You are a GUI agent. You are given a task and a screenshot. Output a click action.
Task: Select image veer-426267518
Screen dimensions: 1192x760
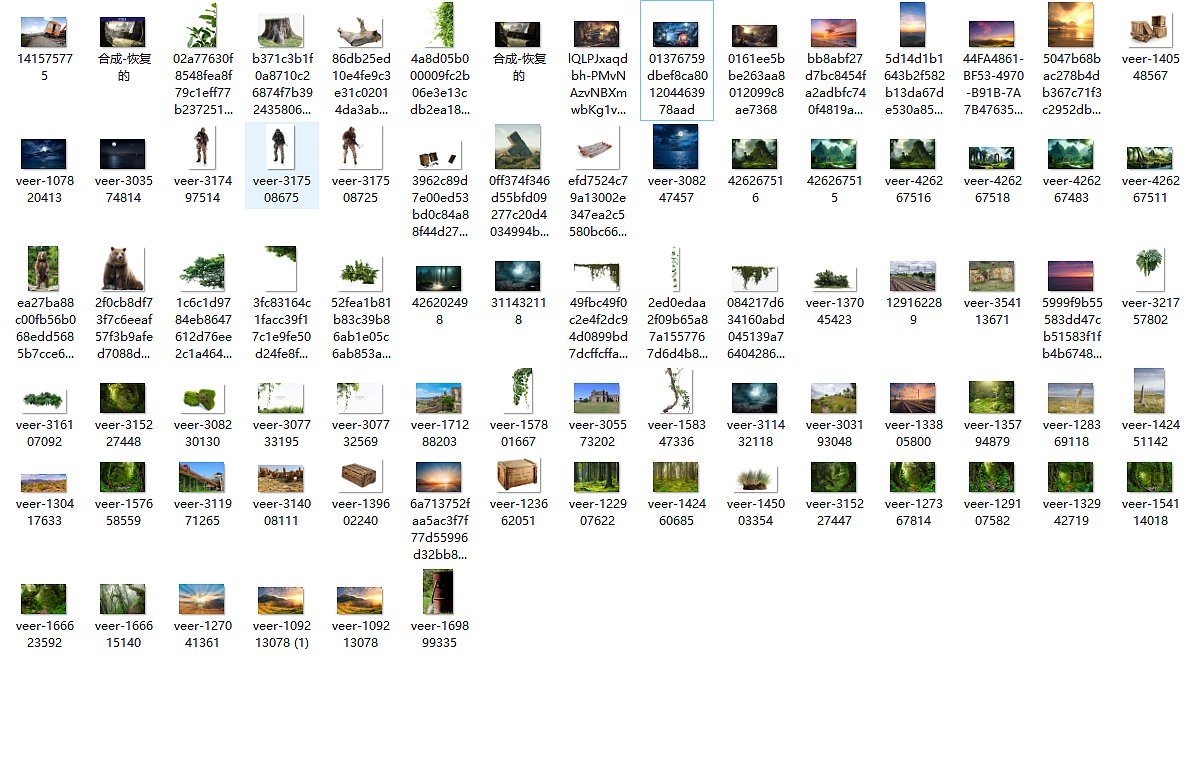tap(992, 157)
